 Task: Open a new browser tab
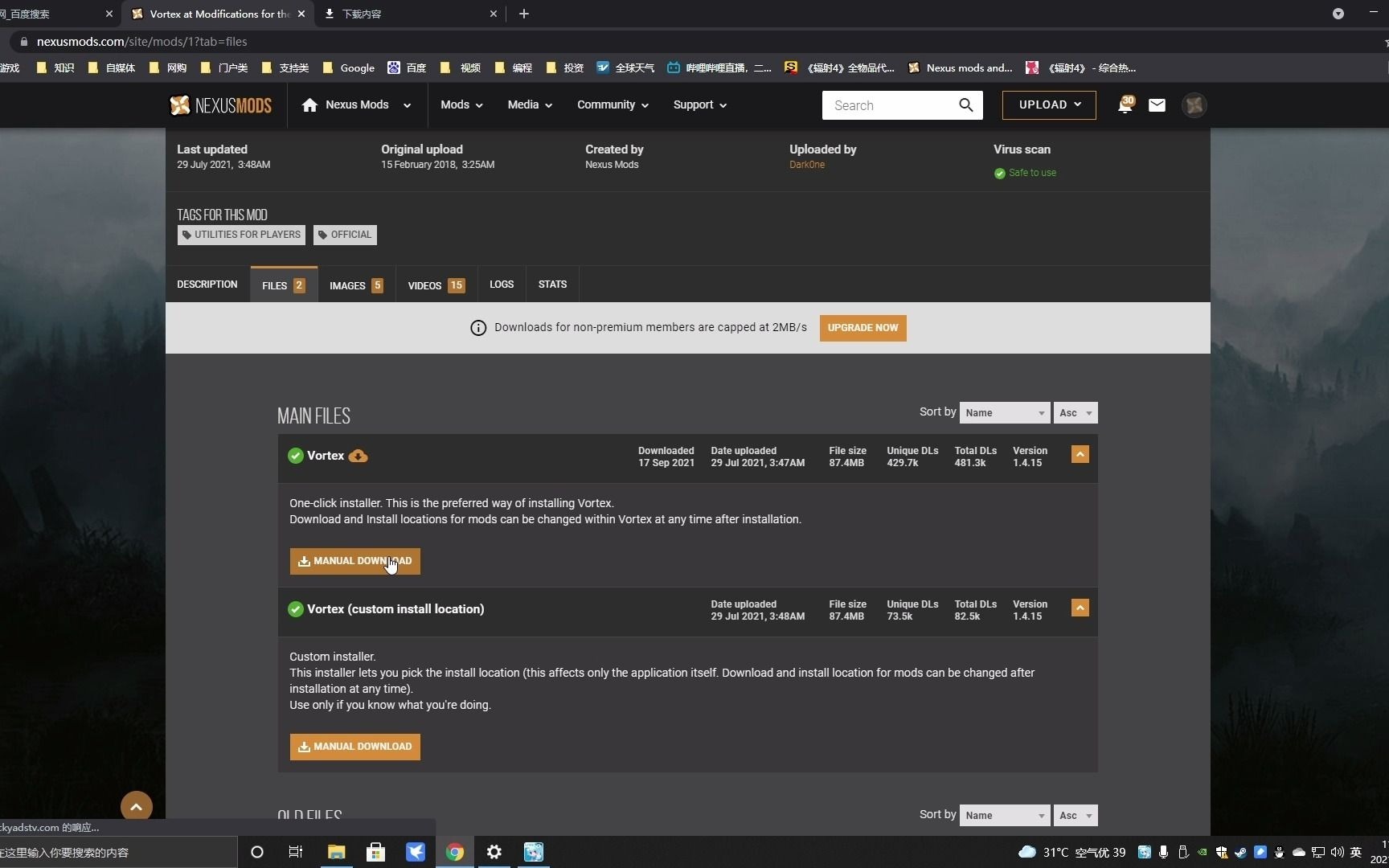(x=524, y=14)
